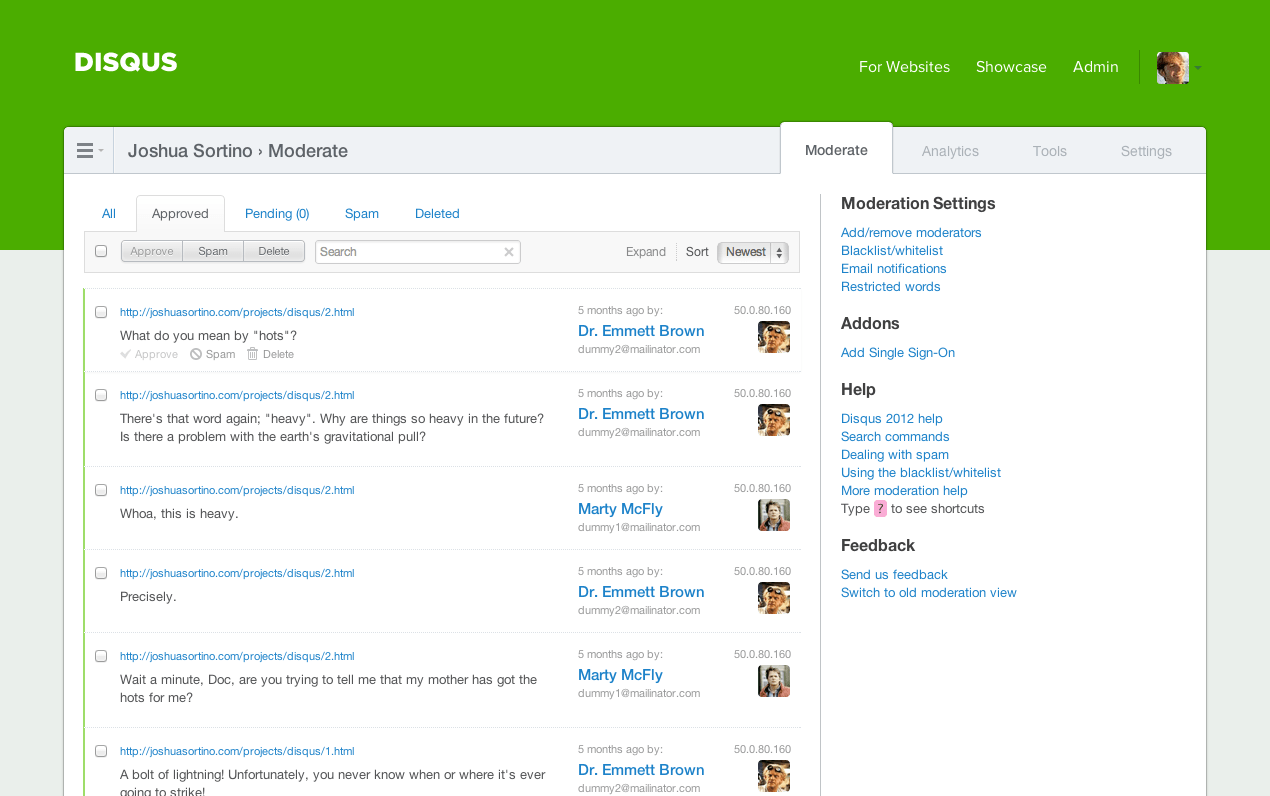Open Restricted words link
The width and height of the screenshot is (1270, 796).
[891, 286]
